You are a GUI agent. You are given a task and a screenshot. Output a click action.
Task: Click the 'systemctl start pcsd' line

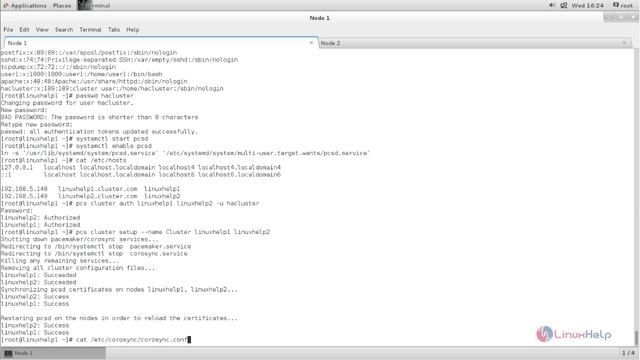point(74,139)
